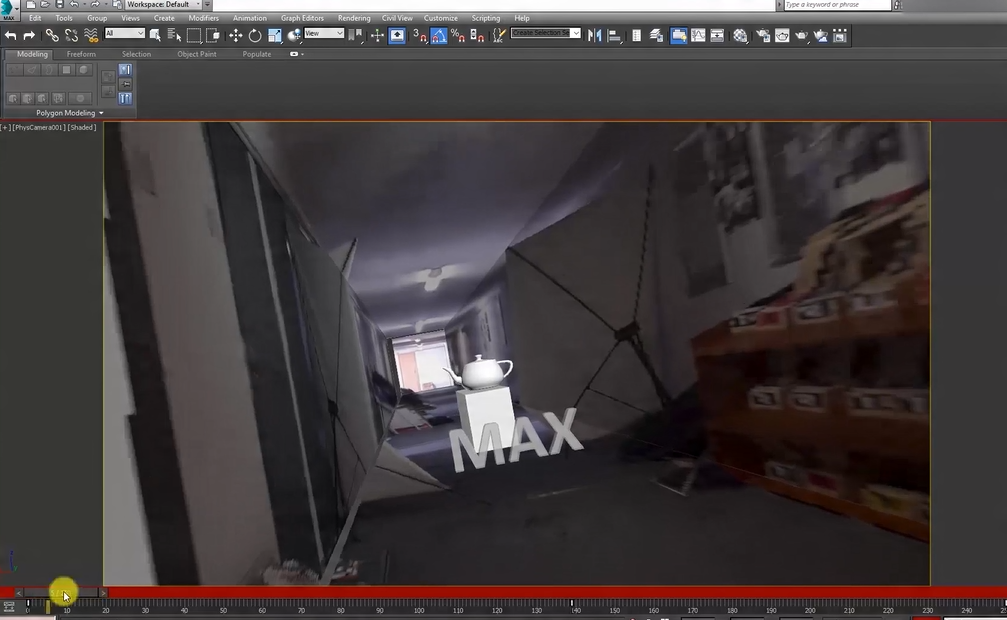Open the Workspace: Default dropdown

164,4
